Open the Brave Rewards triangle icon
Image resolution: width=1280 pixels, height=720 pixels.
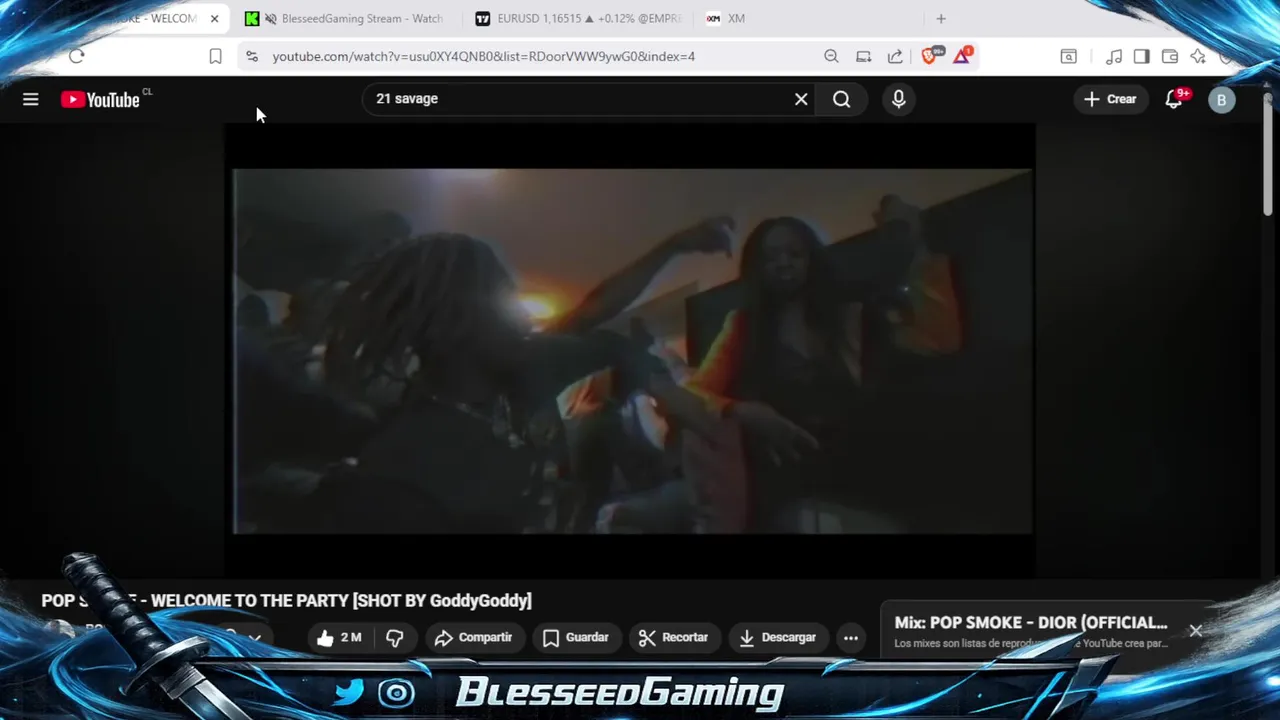click(961, 55)
